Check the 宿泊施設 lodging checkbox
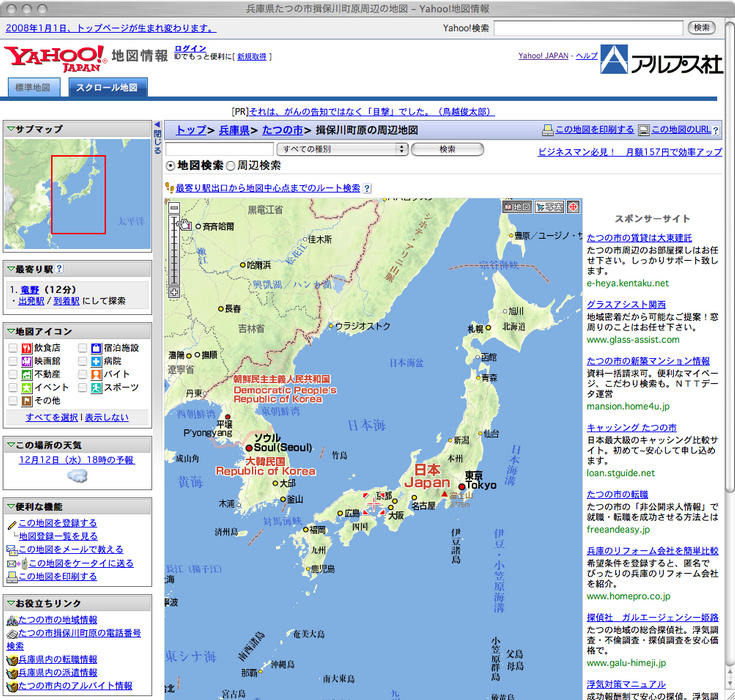Image resolution: width=735 pixels, height=700 pixels. pyautogui.click(x=83, y=348)
